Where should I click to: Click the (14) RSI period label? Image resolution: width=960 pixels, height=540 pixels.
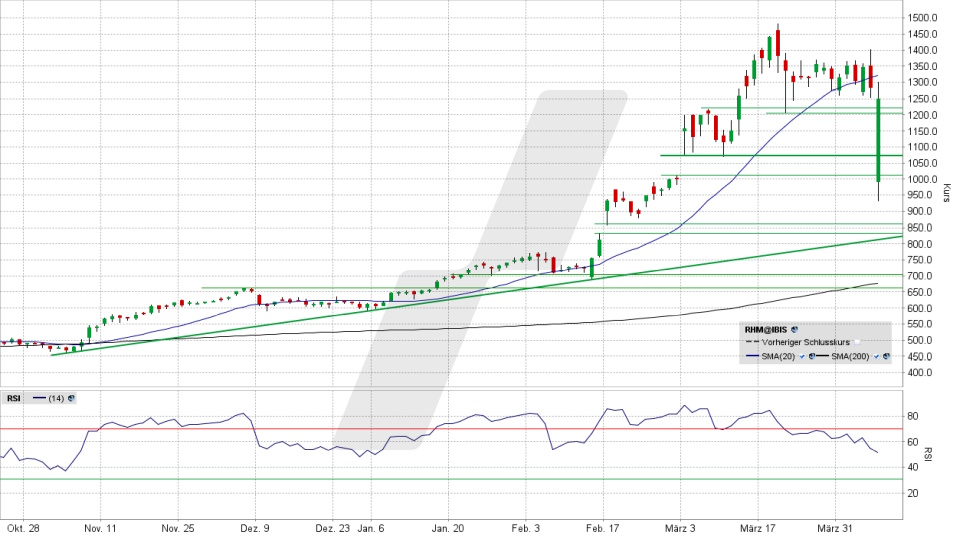[56, 398]
